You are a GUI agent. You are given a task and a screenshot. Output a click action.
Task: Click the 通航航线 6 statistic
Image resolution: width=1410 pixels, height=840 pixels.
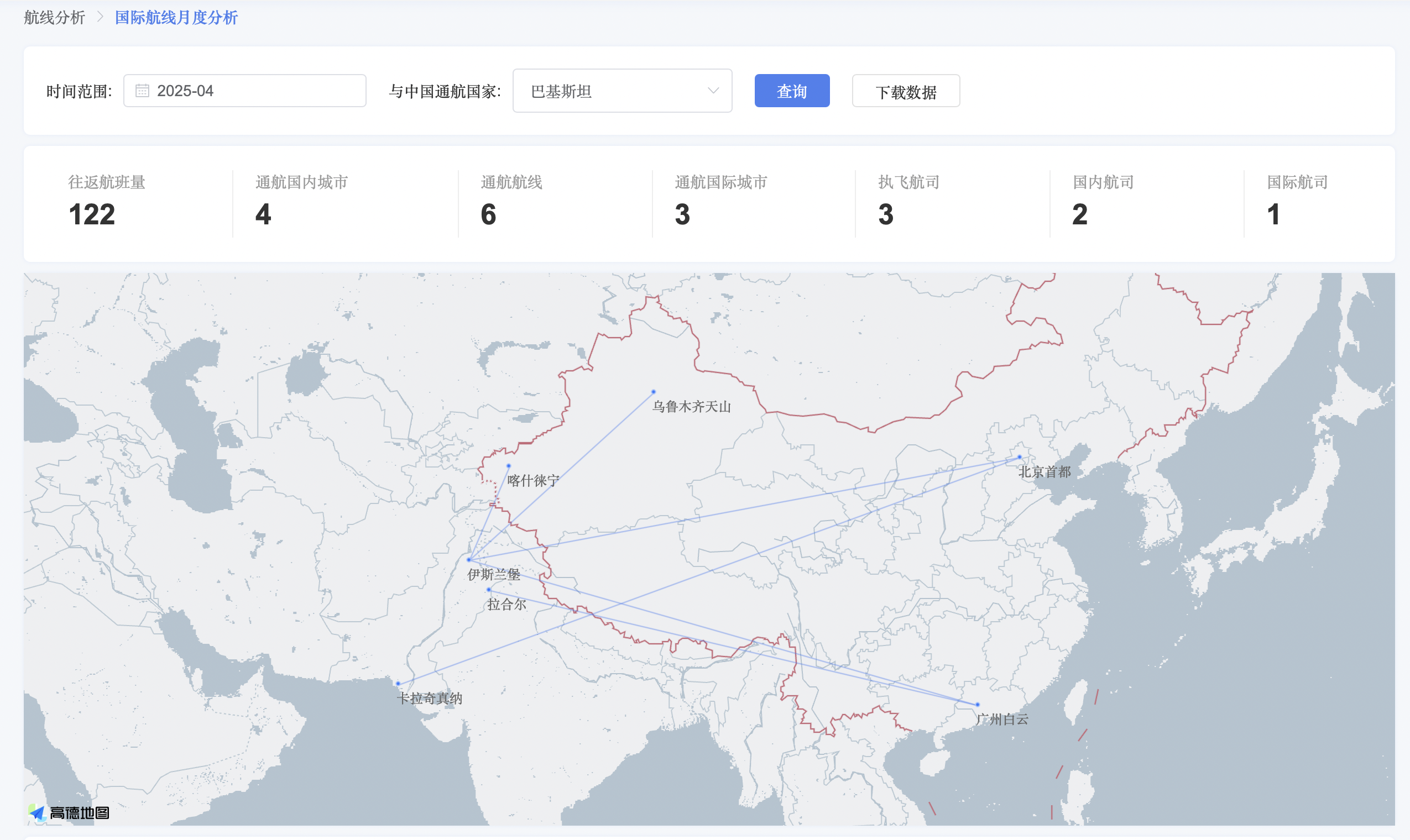[488, 214]
